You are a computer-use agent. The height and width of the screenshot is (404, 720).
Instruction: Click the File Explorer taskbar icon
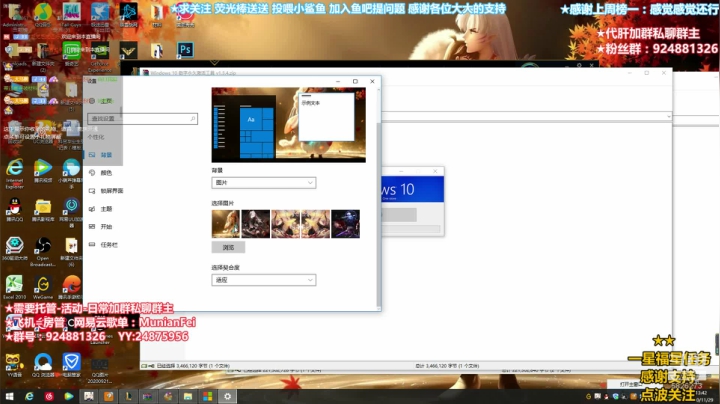[x=188, y=396]
